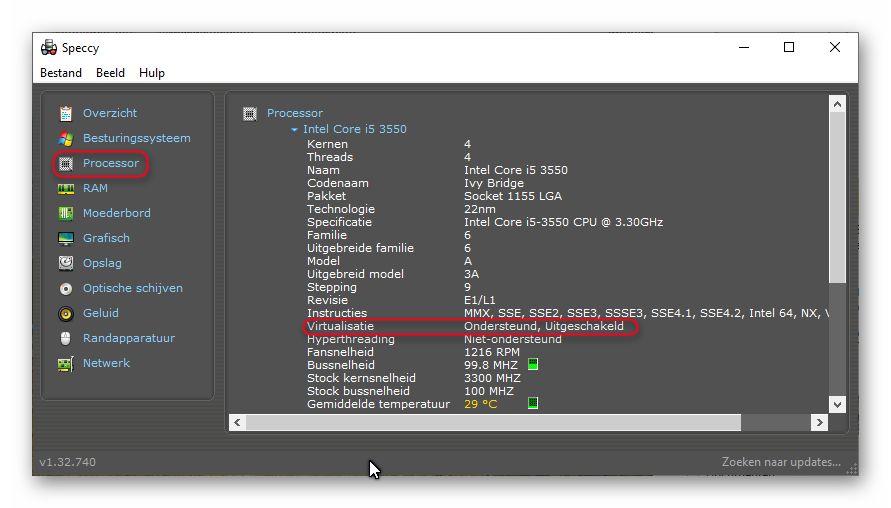This screenshot has width=891, height=508.
Task: Open the Beeld menu
Action: (110, 73)
